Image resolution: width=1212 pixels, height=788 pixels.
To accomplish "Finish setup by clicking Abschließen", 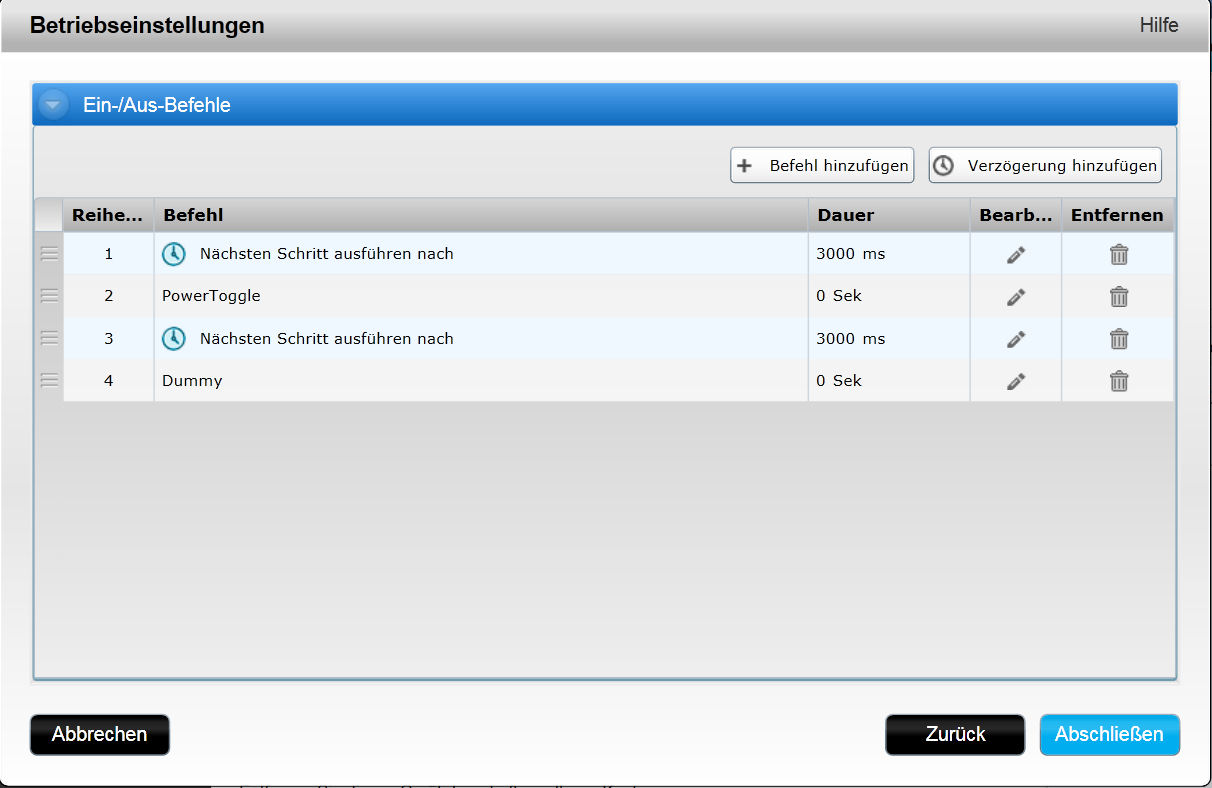I will [1109, 734].
